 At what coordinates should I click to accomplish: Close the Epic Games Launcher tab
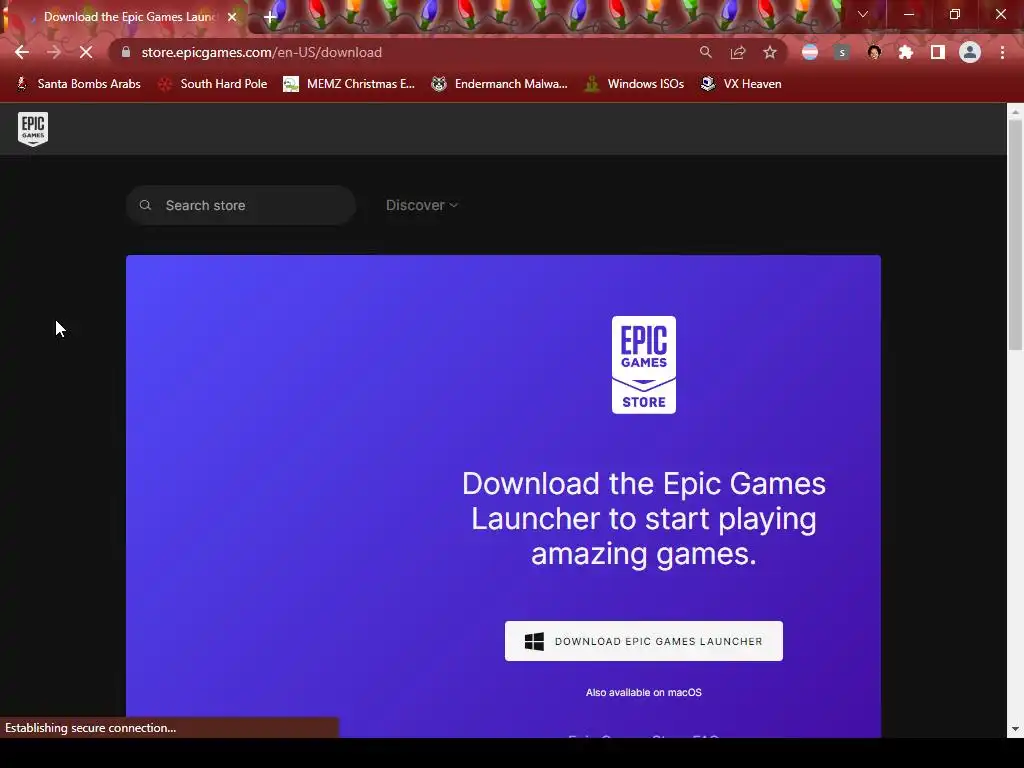click(232, 17)
